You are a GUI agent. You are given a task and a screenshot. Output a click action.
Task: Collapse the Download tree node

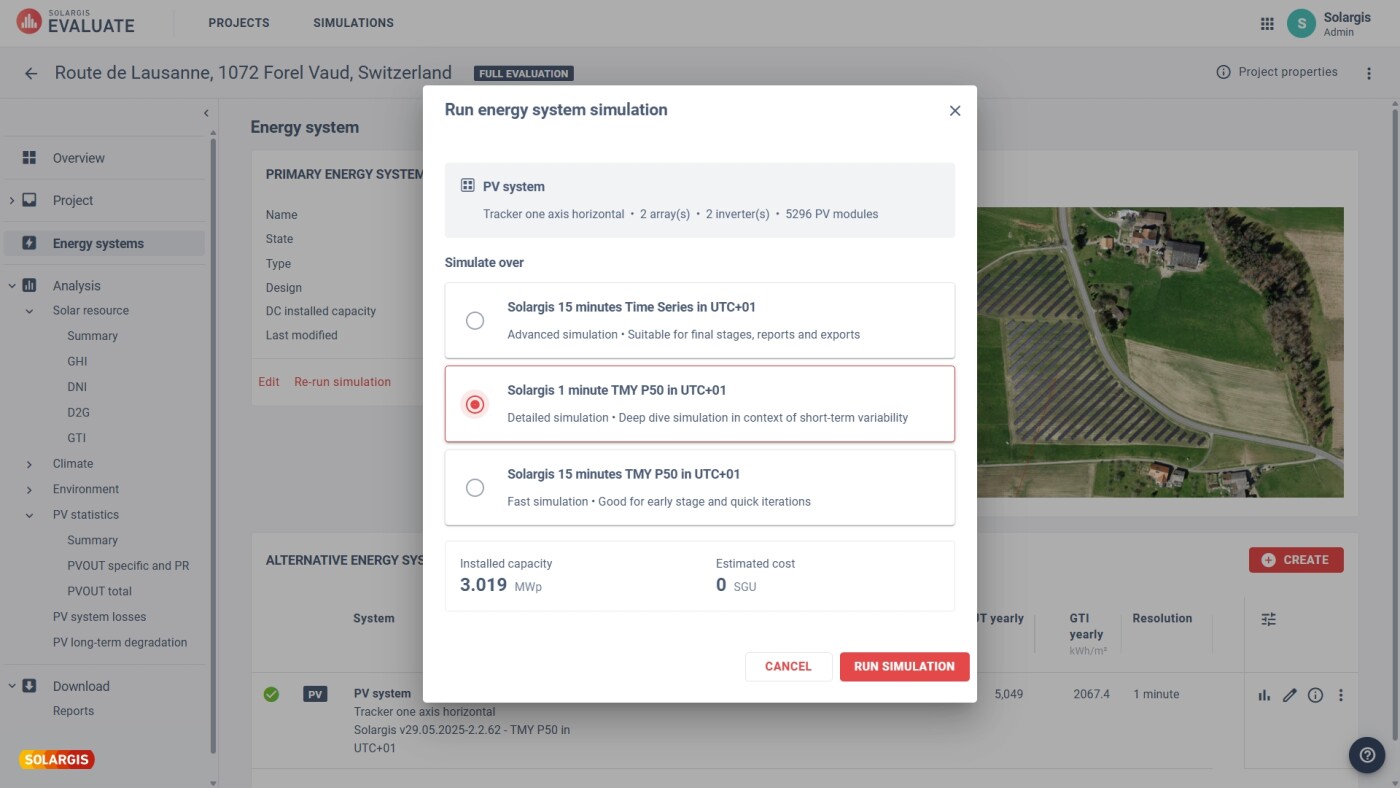(12, 686)
